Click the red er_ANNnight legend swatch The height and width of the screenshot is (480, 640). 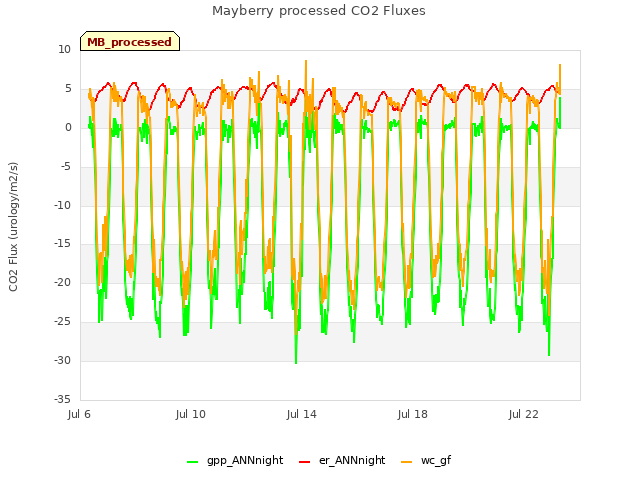(304, 462)
